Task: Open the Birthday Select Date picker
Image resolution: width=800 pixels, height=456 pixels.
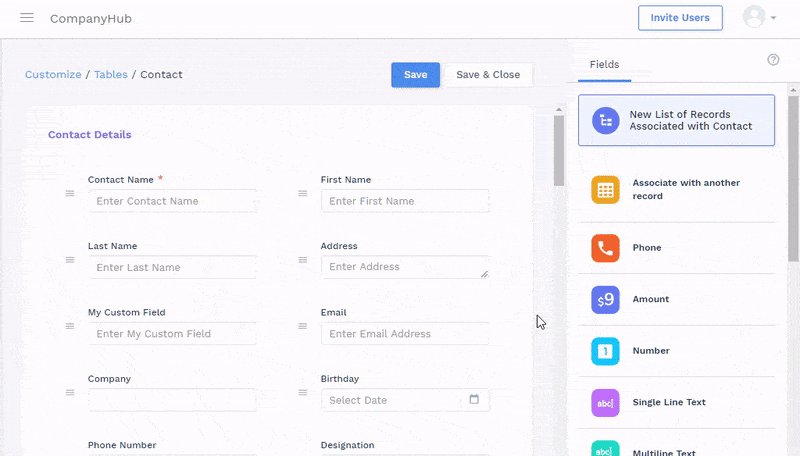Action: pos(396,400)
